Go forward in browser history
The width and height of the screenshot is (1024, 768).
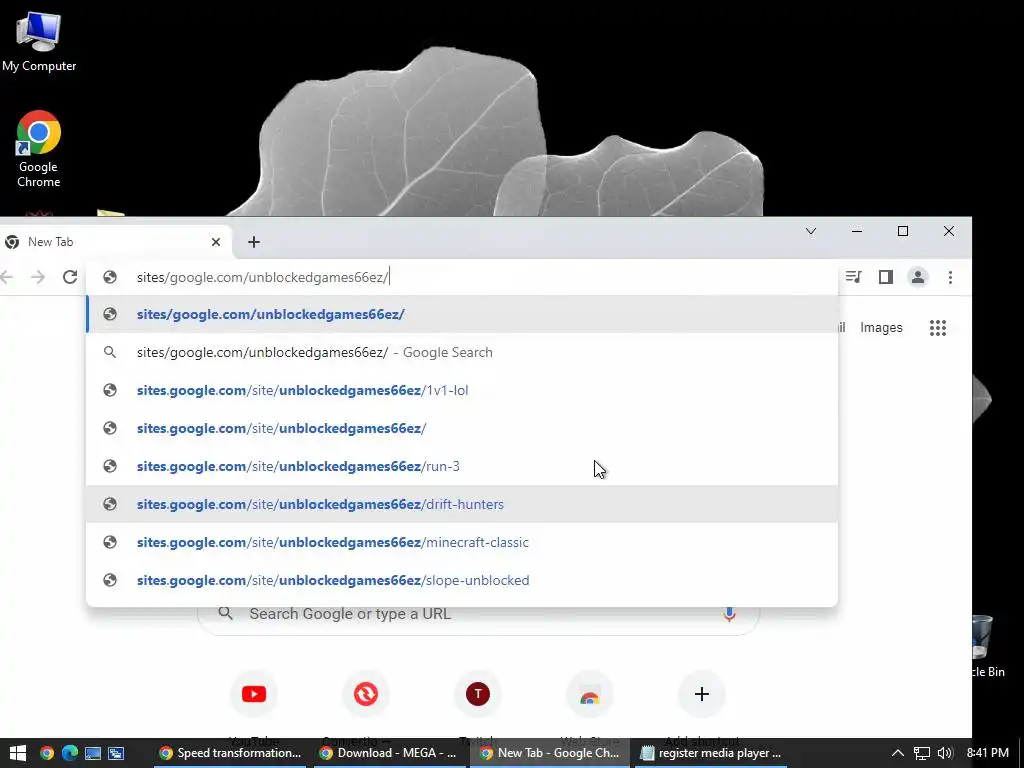[38, 277]
